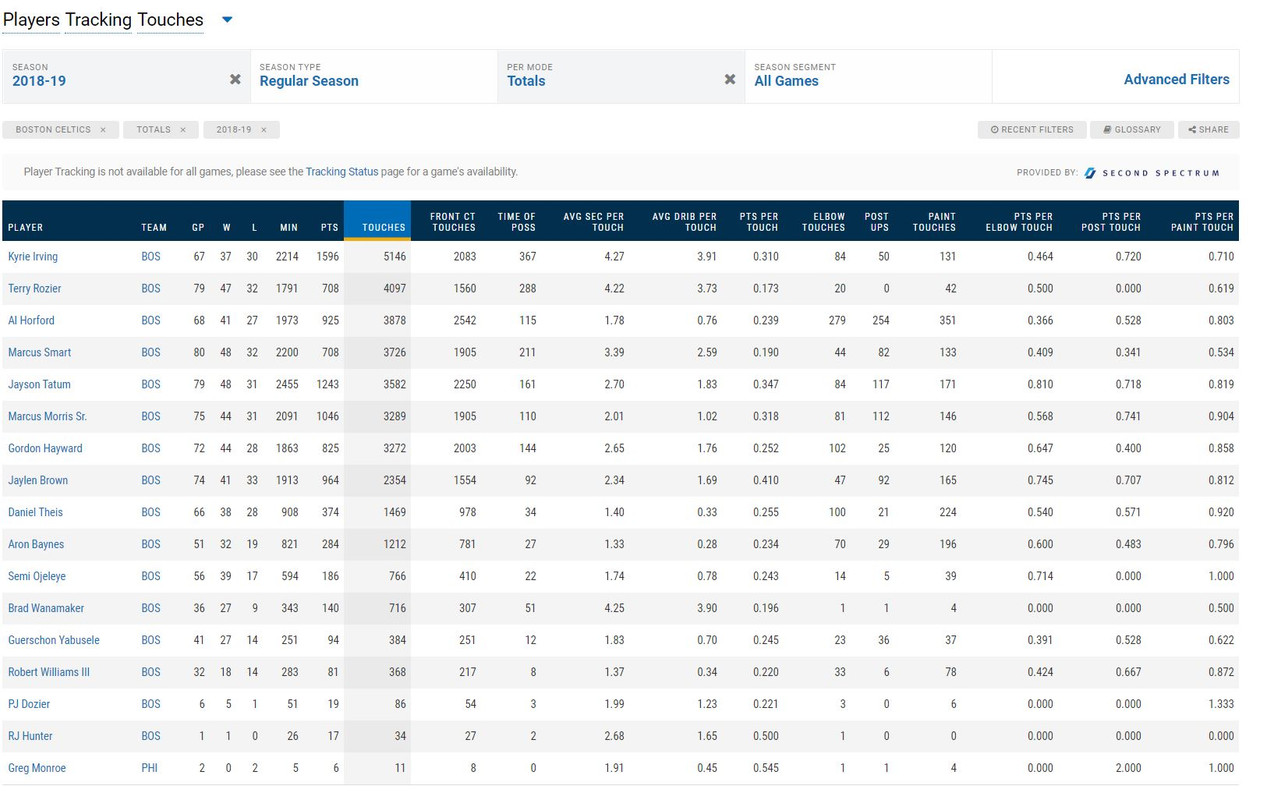Open Semi Ojeleye player link
This screenshot has height=800, width=1274.
click(37, 577)
